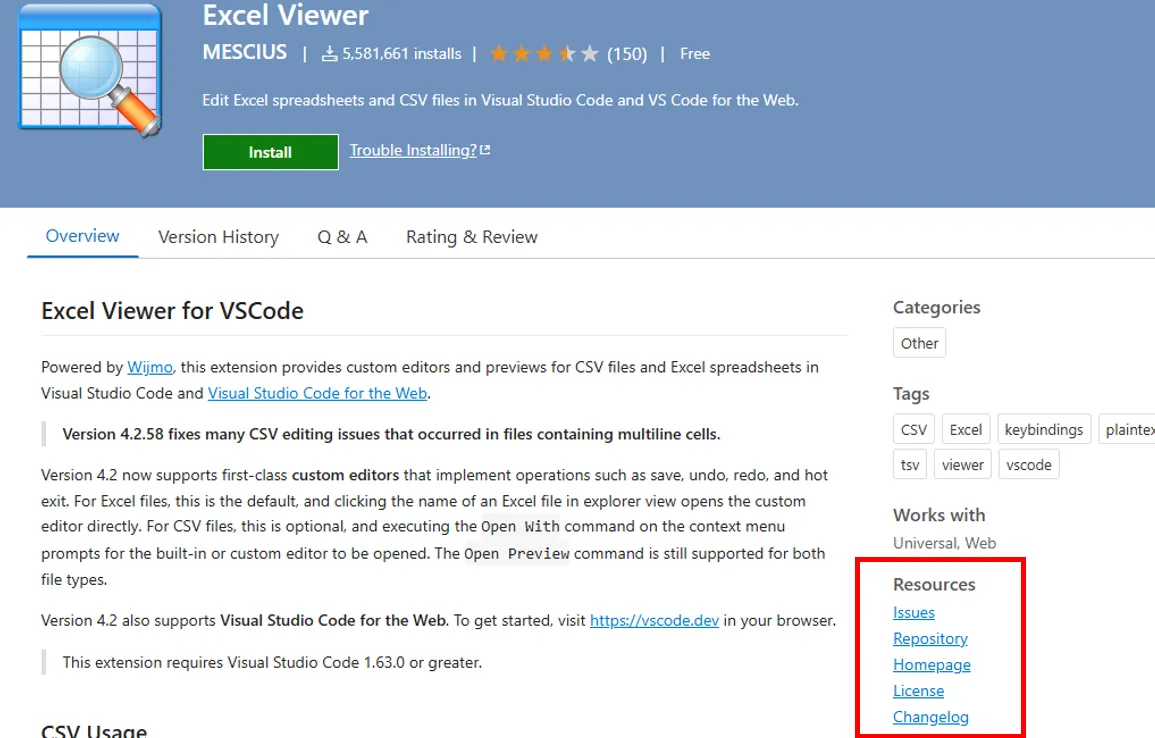The image size is (1155, 738).
Task: Click the tsv tag
Action: click(910, 465)
